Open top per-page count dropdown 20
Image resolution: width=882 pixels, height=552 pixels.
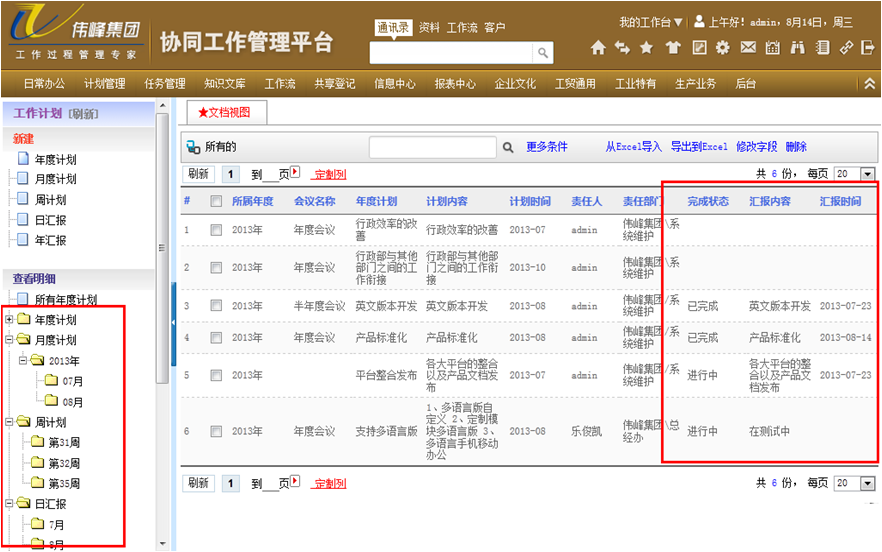coord(867,174)
